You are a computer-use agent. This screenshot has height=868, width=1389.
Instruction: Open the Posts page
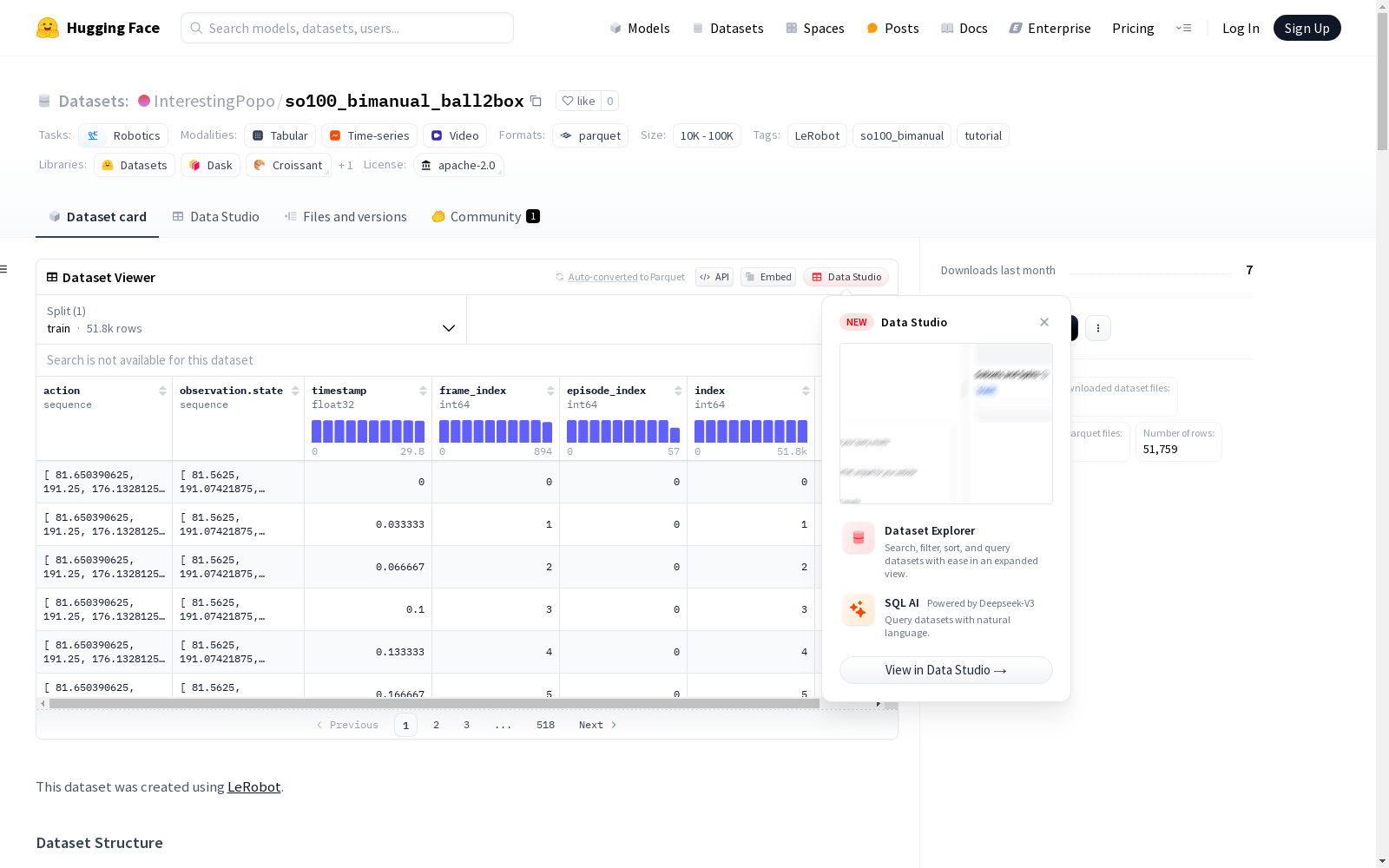click(x=892, y=28)
